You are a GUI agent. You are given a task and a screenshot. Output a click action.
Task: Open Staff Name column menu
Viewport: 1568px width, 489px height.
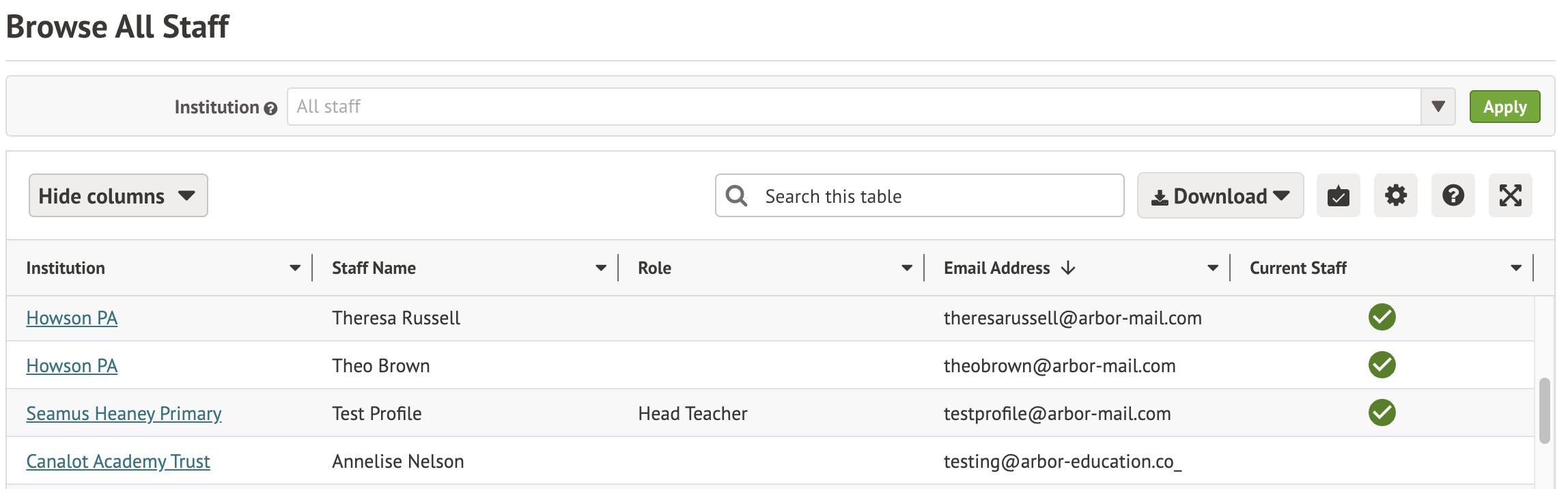coord(600,268)
